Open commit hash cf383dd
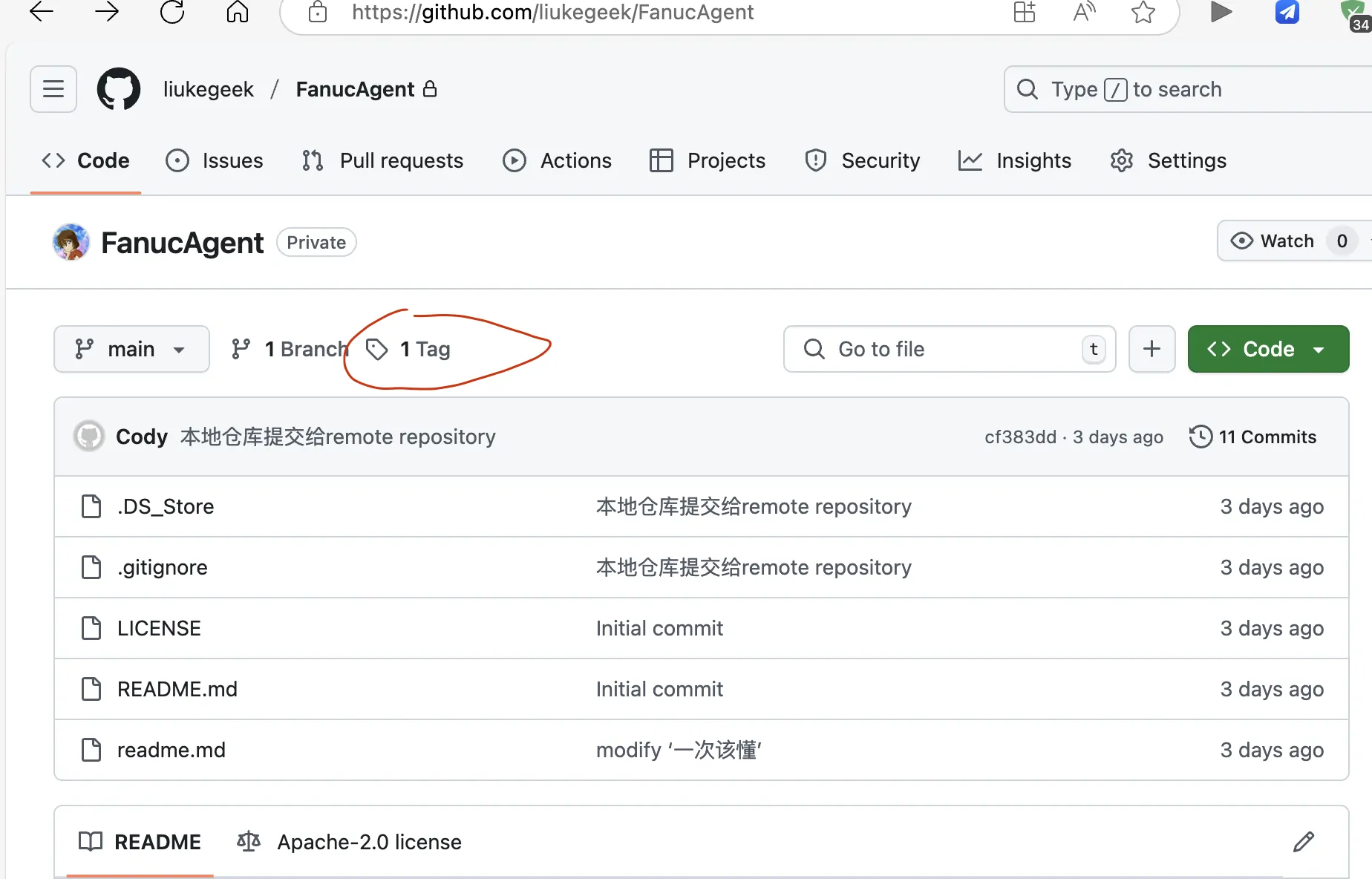 (1020, 437)
